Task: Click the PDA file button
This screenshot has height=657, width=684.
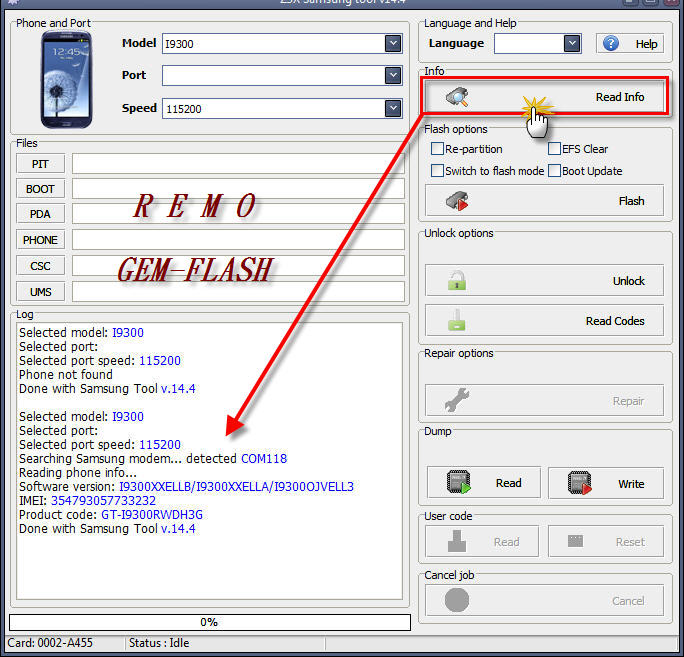Action: pyautogui.click(x=40, y=214)
